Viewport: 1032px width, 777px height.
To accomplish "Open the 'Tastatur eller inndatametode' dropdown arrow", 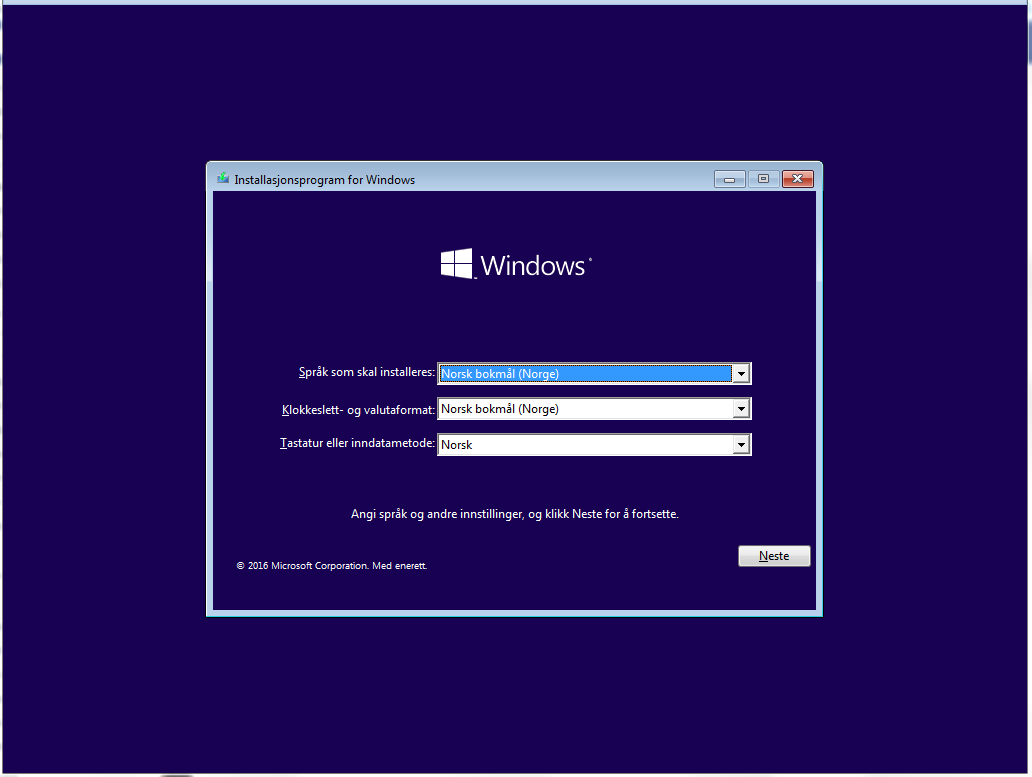I will click(741, 445).
